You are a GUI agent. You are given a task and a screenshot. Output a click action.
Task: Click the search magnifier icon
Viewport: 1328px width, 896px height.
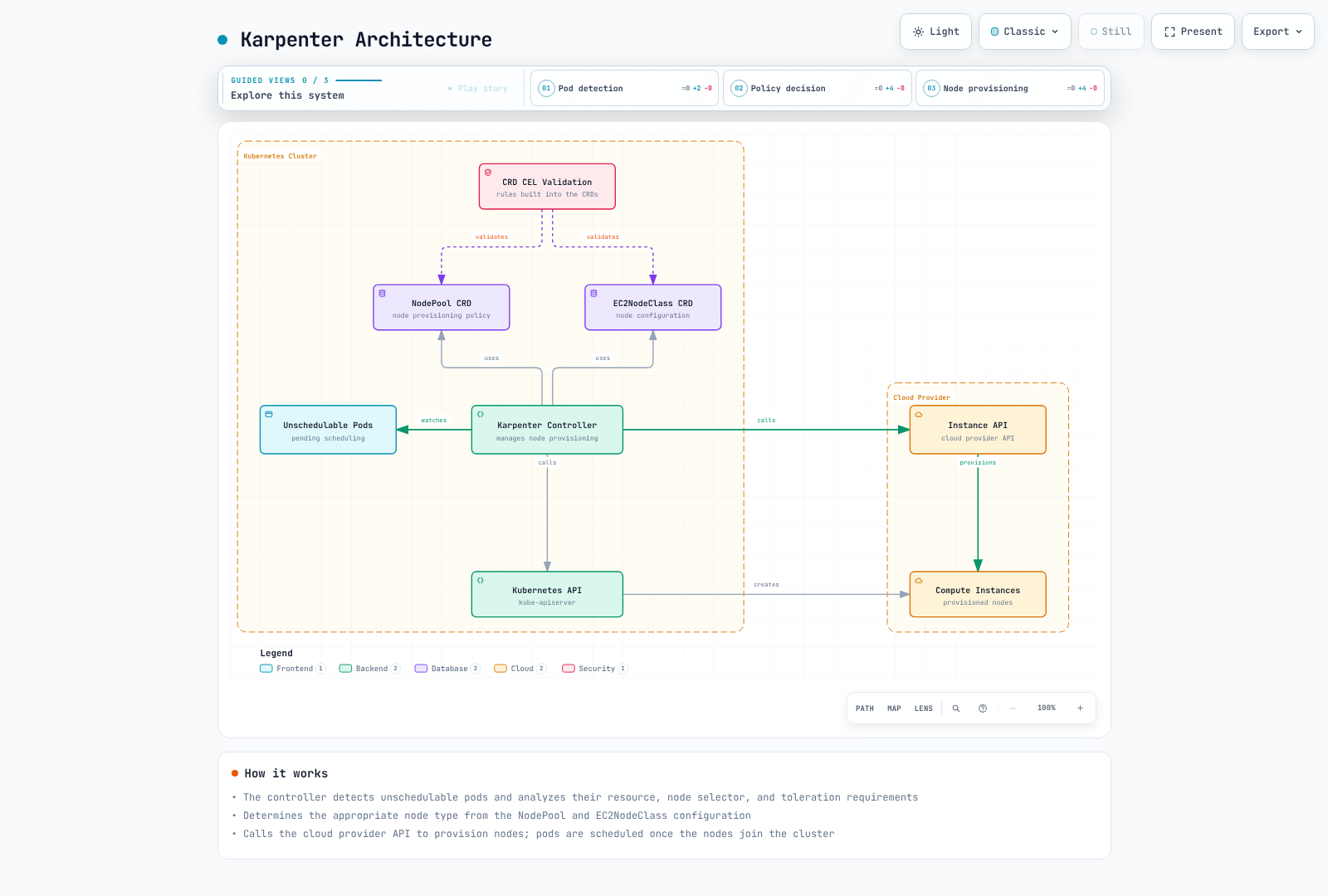tap(956, 709)
